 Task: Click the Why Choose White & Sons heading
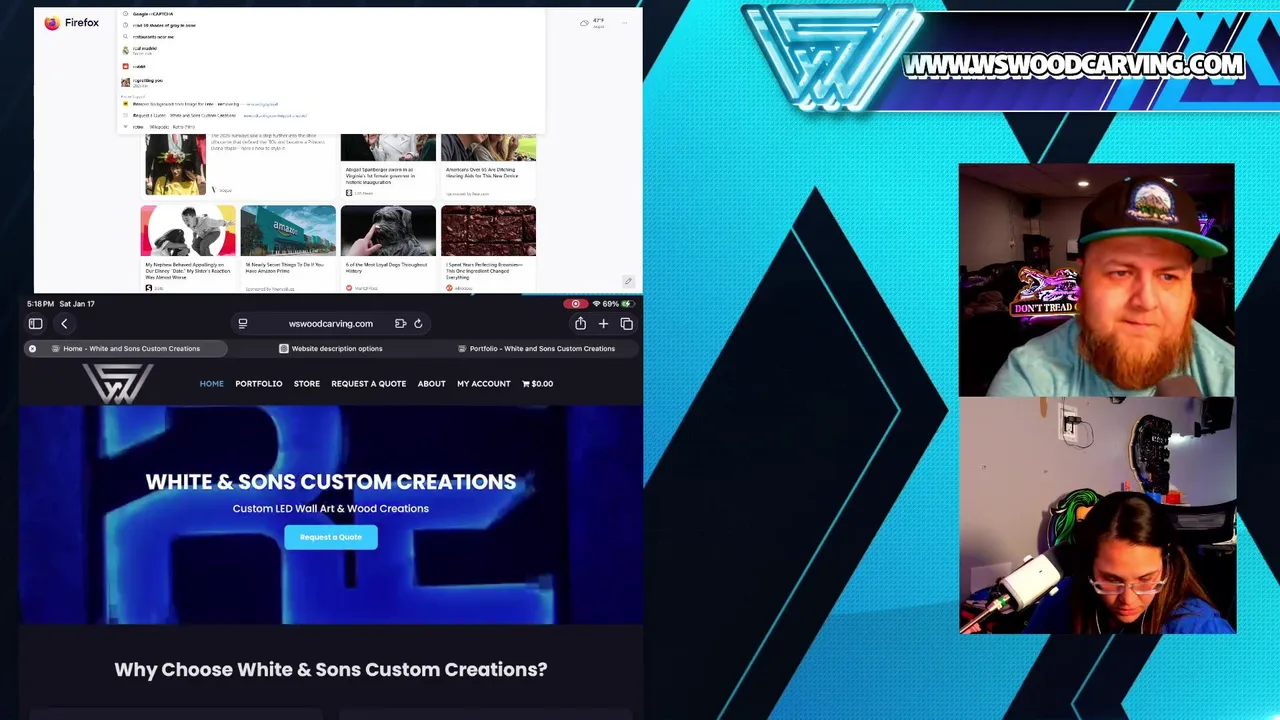(330, 669)
